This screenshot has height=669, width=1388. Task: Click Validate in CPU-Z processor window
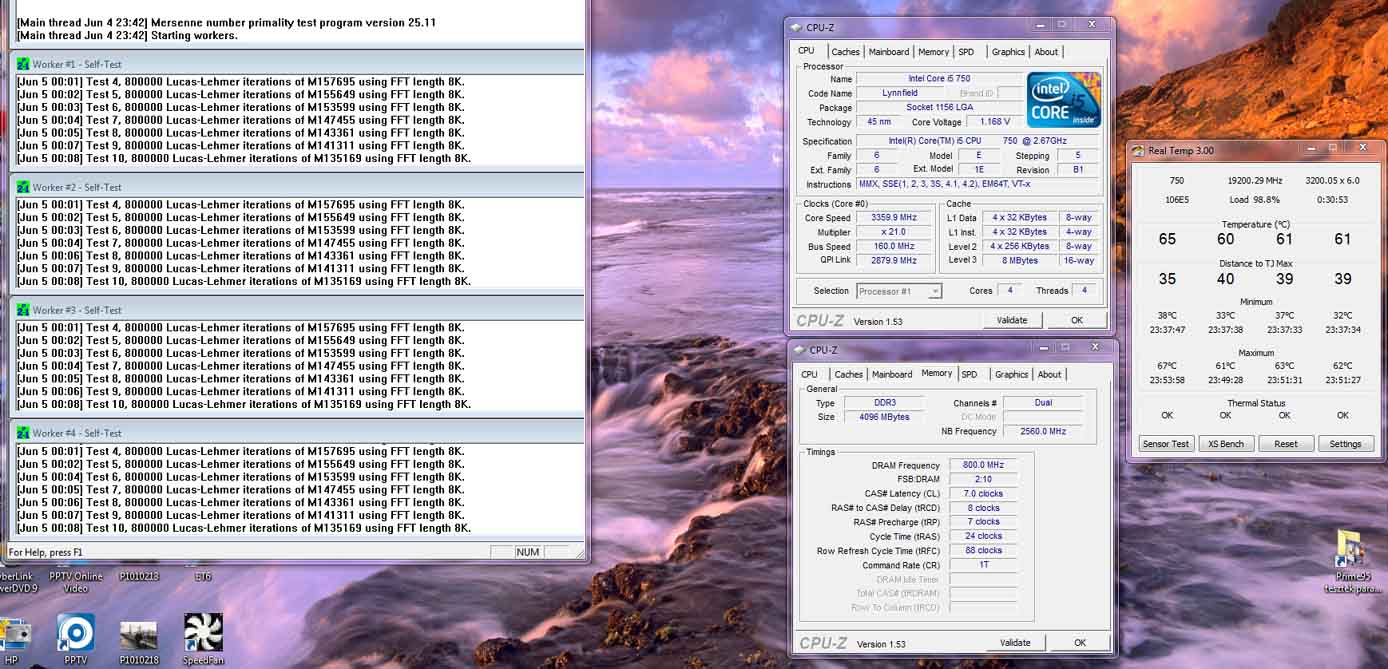point(1012,320)
